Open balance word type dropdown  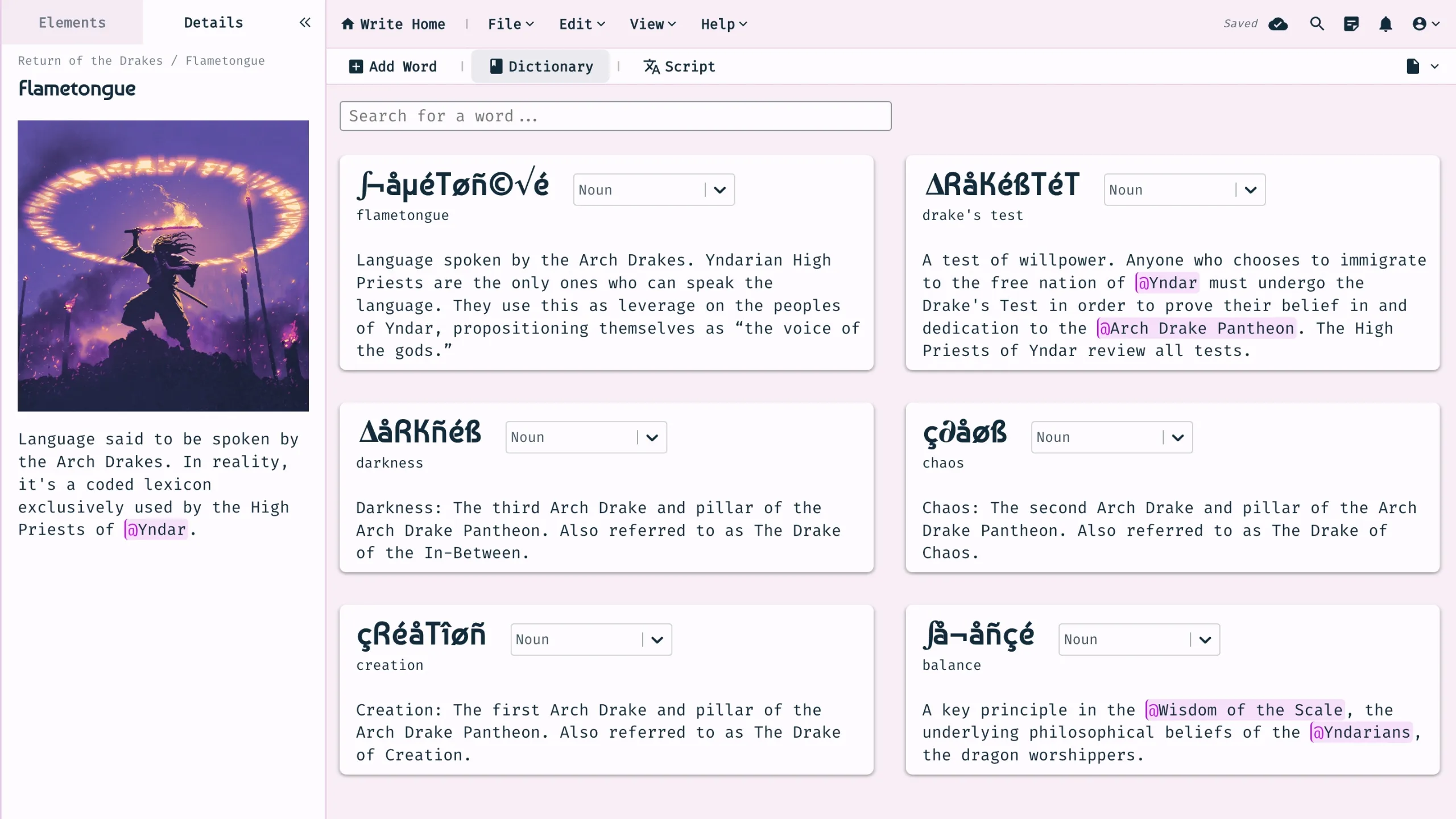tap(1205, 640)
